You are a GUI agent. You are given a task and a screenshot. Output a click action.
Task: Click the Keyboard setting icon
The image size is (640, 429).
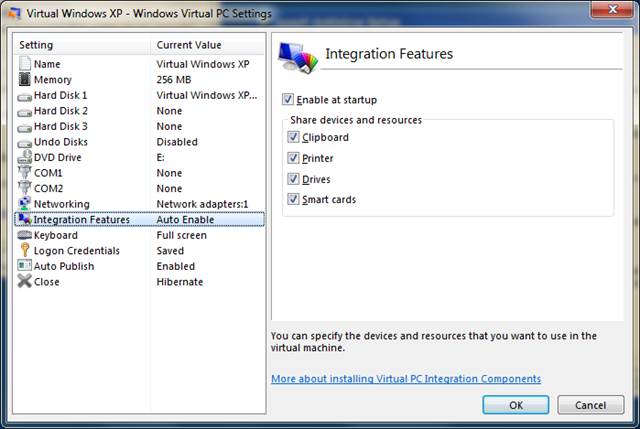[x=24, y=235]
